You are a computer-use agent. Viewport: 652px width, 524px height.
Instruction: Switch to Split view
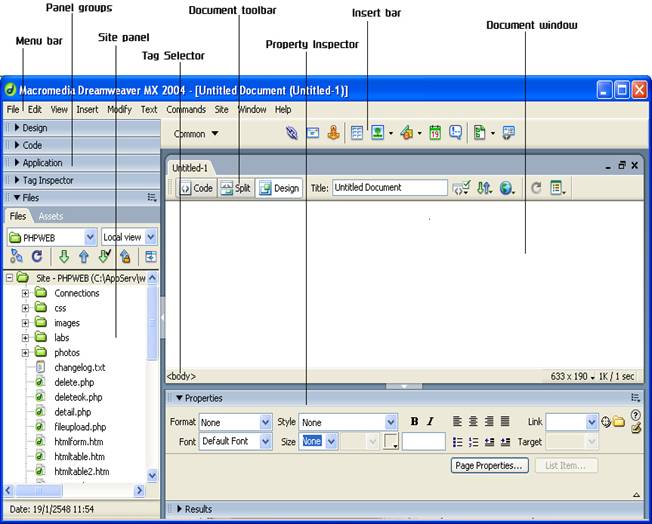[x=236, y=188]
